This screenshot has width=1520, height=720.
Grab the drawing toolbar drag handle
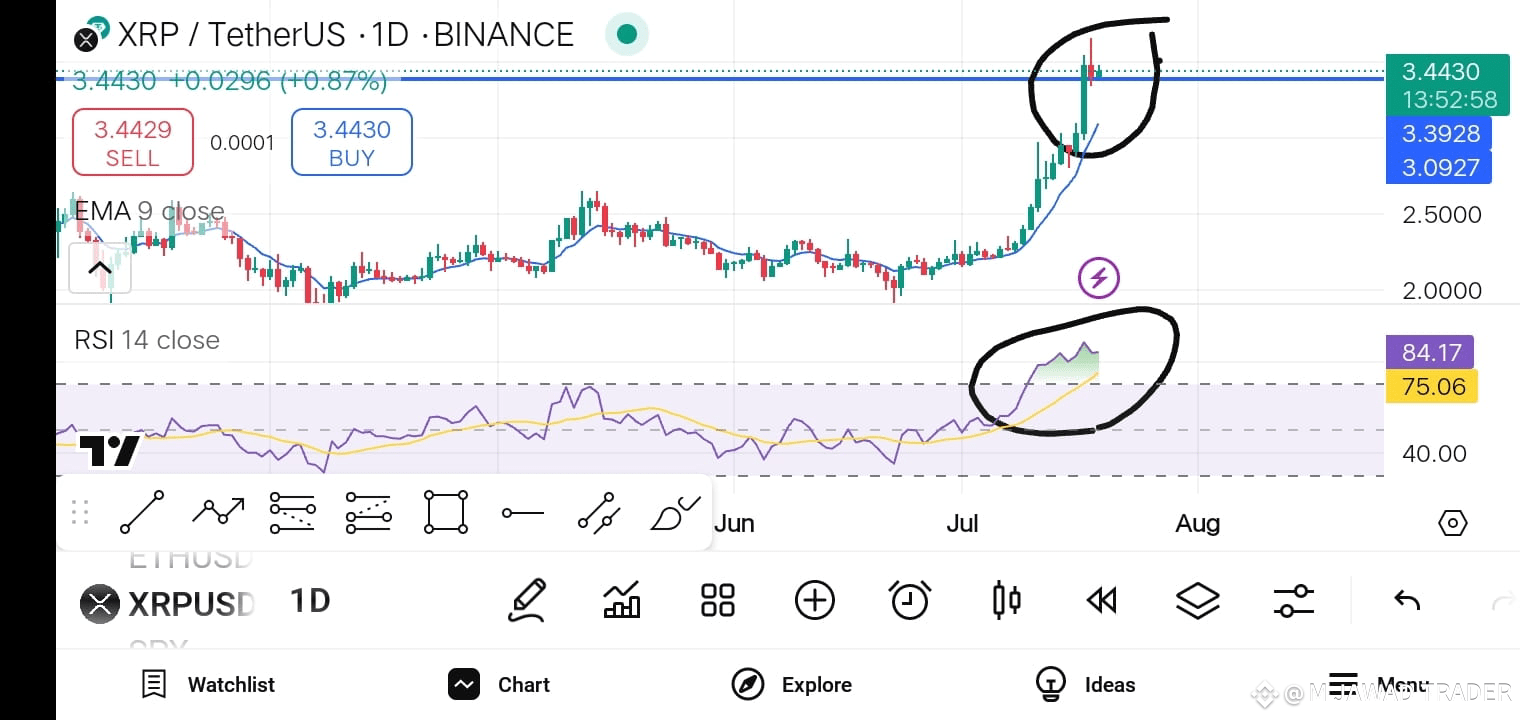81,513
